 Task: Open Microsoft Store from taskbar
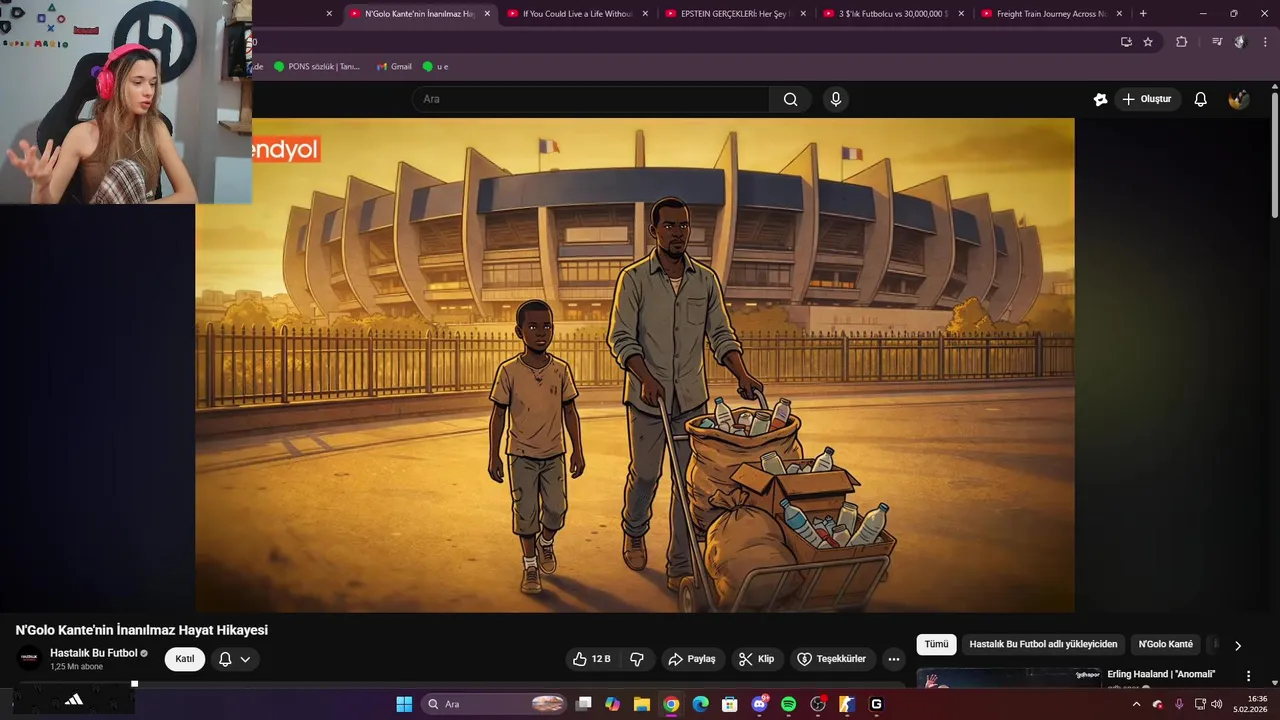coord(730,704)
